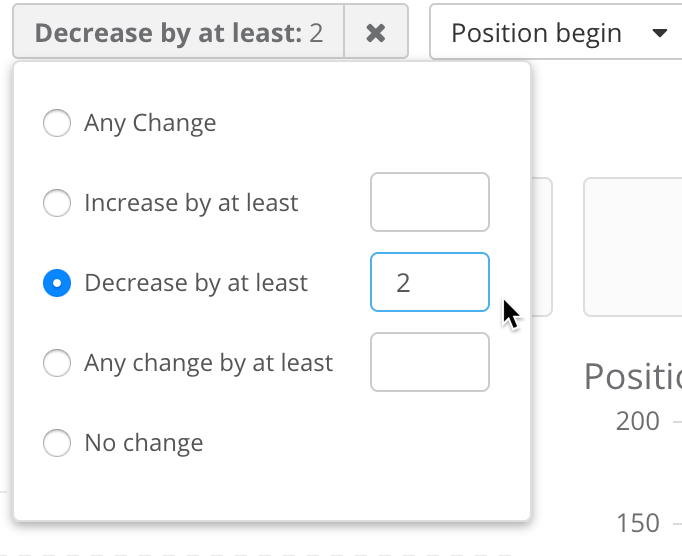Select the Any Change radio button
The image size is (682, 556).
tap(57, 123)
